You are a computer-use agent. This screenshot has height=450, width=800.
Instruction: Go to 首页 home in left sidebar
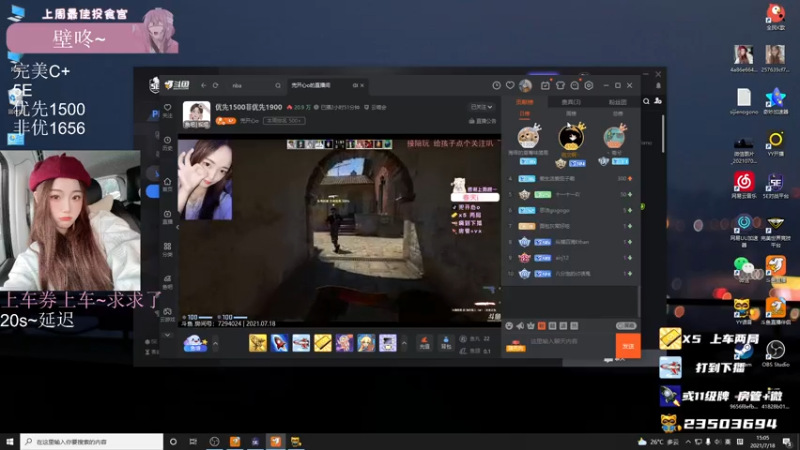pos(167,184)
